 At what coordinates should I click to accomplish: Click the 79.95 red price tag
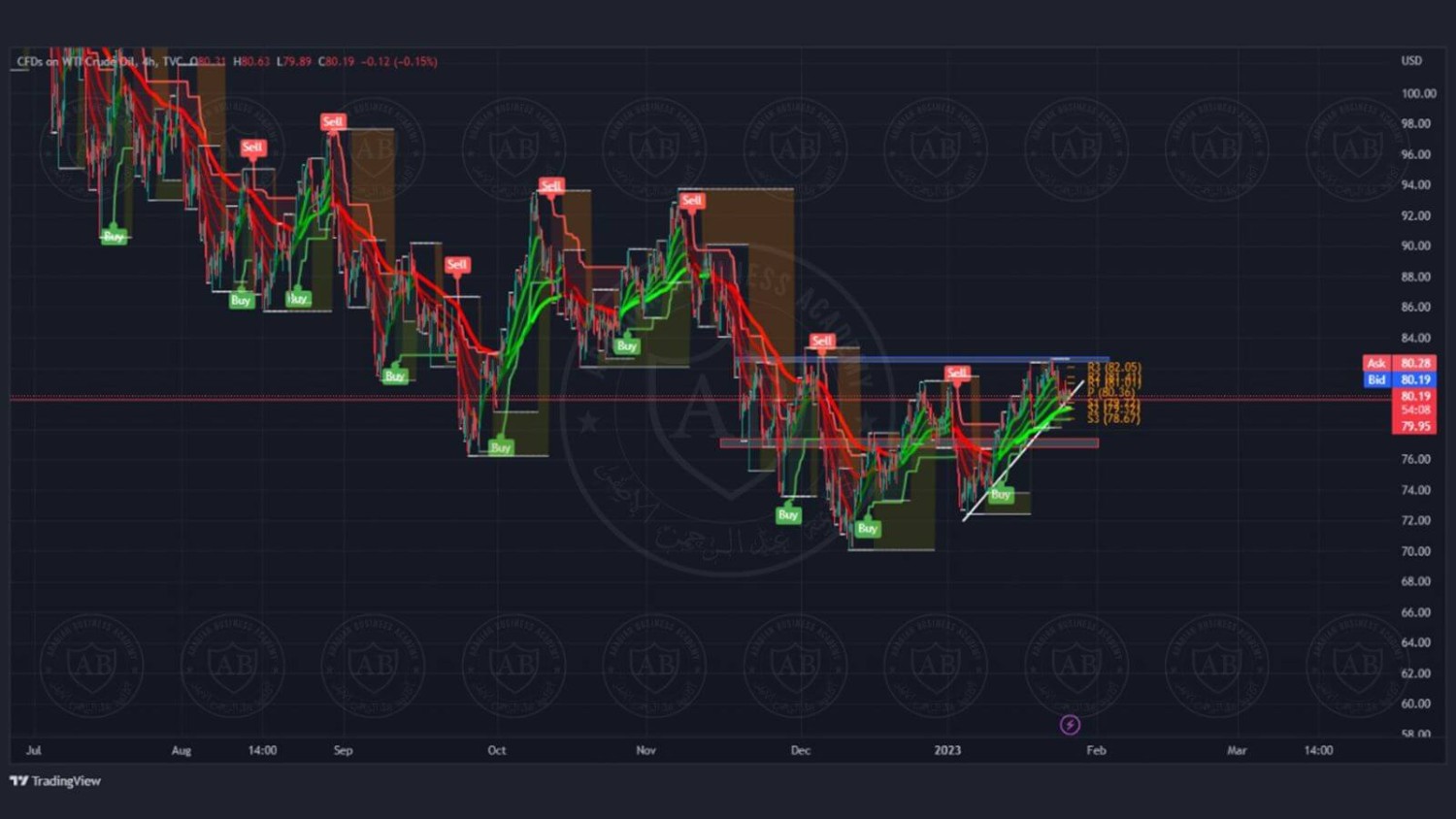tap(1415, 426)
